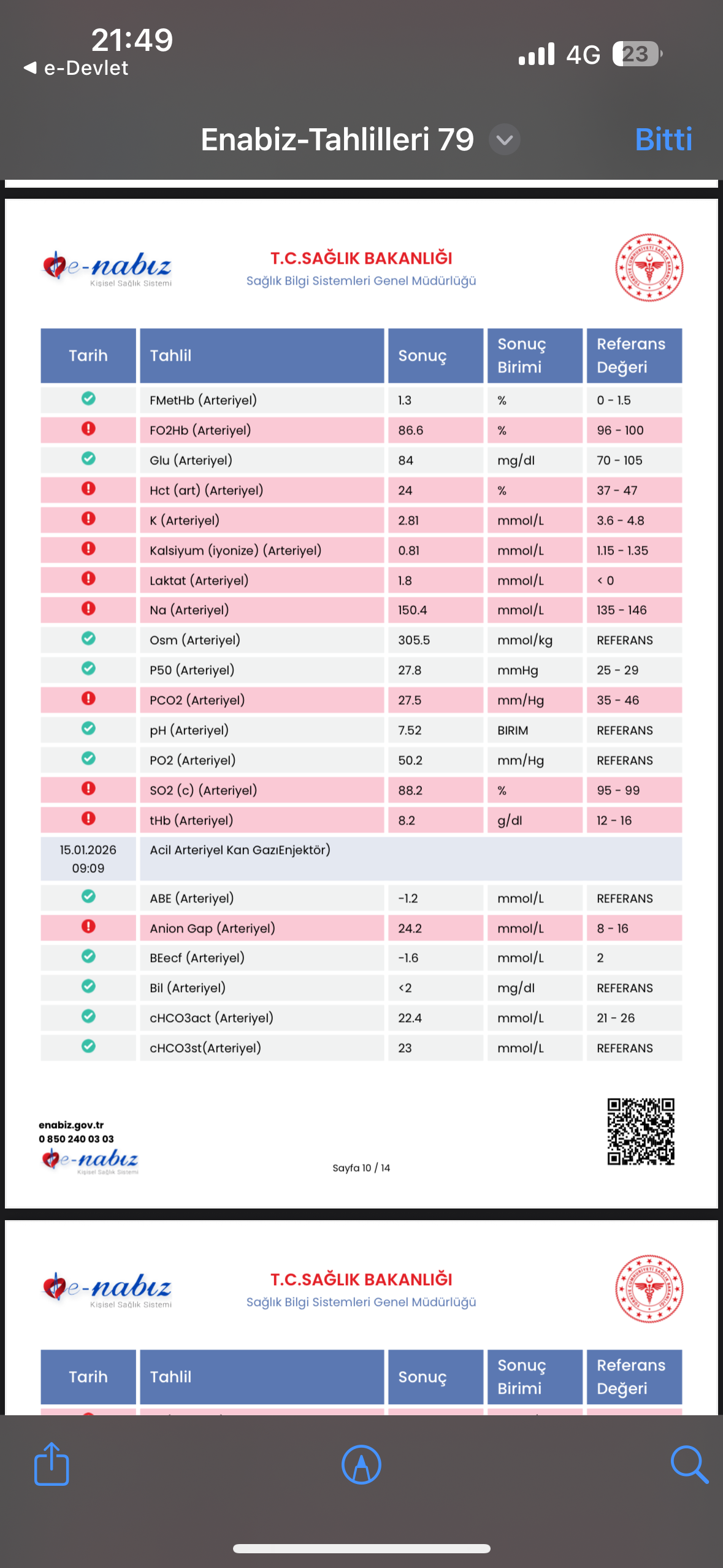Tap the Sayfa 10 / 14 page label
The width and height of the screenshot is (723, 1568).
pyautogui.click(x=361, y=1168)
